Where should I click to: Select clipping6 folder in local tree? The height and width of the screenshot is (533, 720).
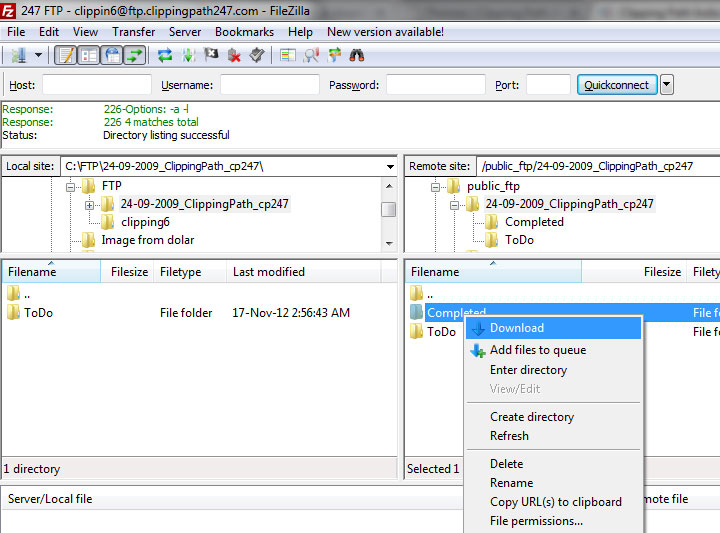click(145, 222)
